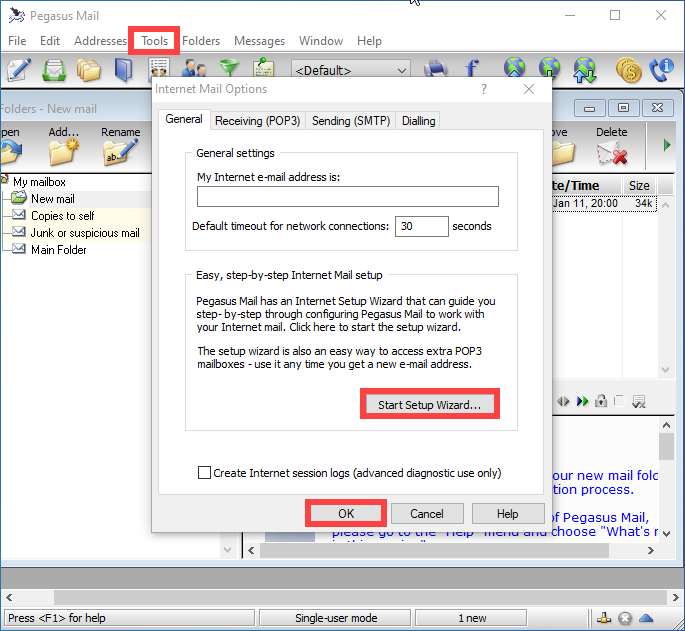
Task: Click the printer icon in toolbar
Action: 435,68
